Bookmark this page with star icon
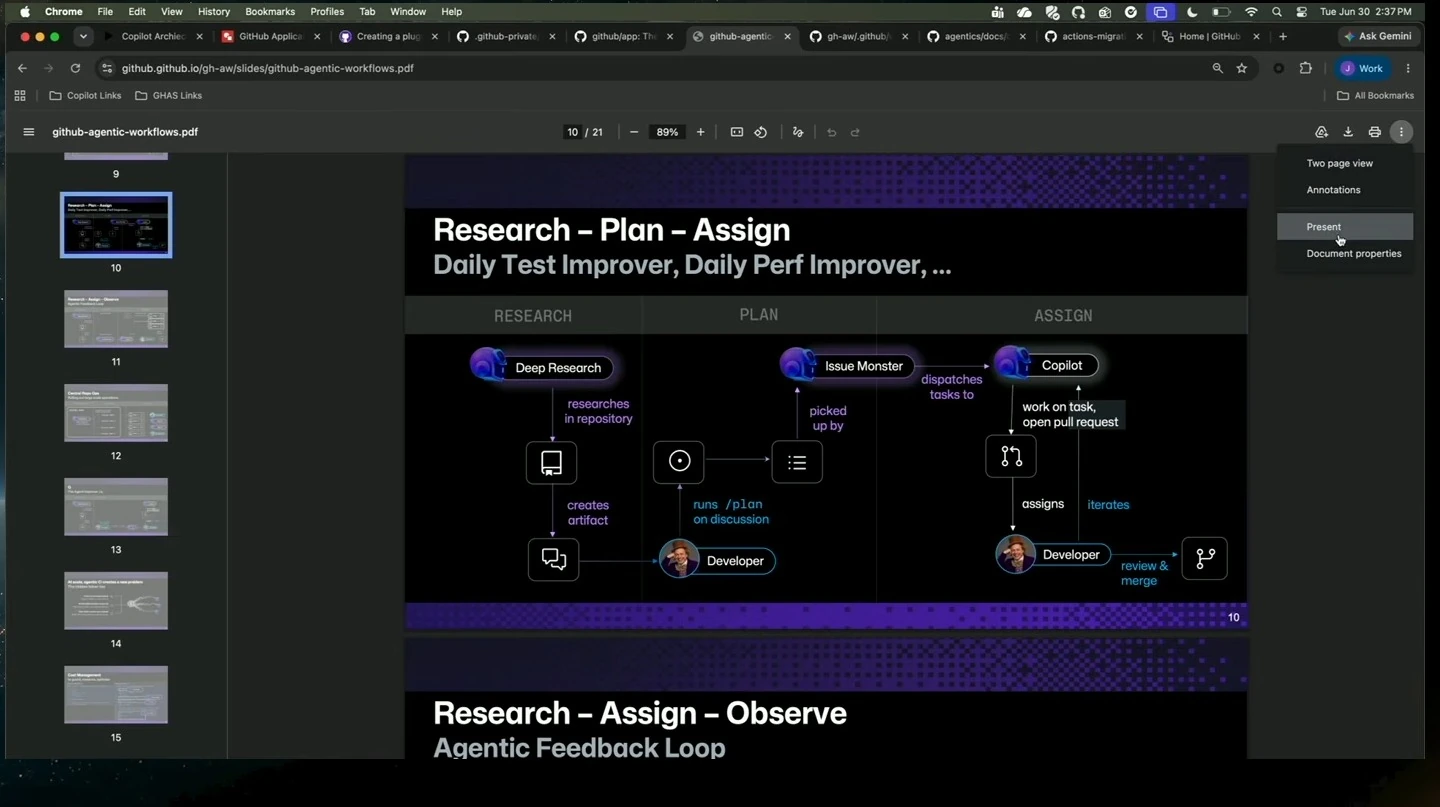The height and width of the screenshot is (807, 1440). click(1242, 68)
